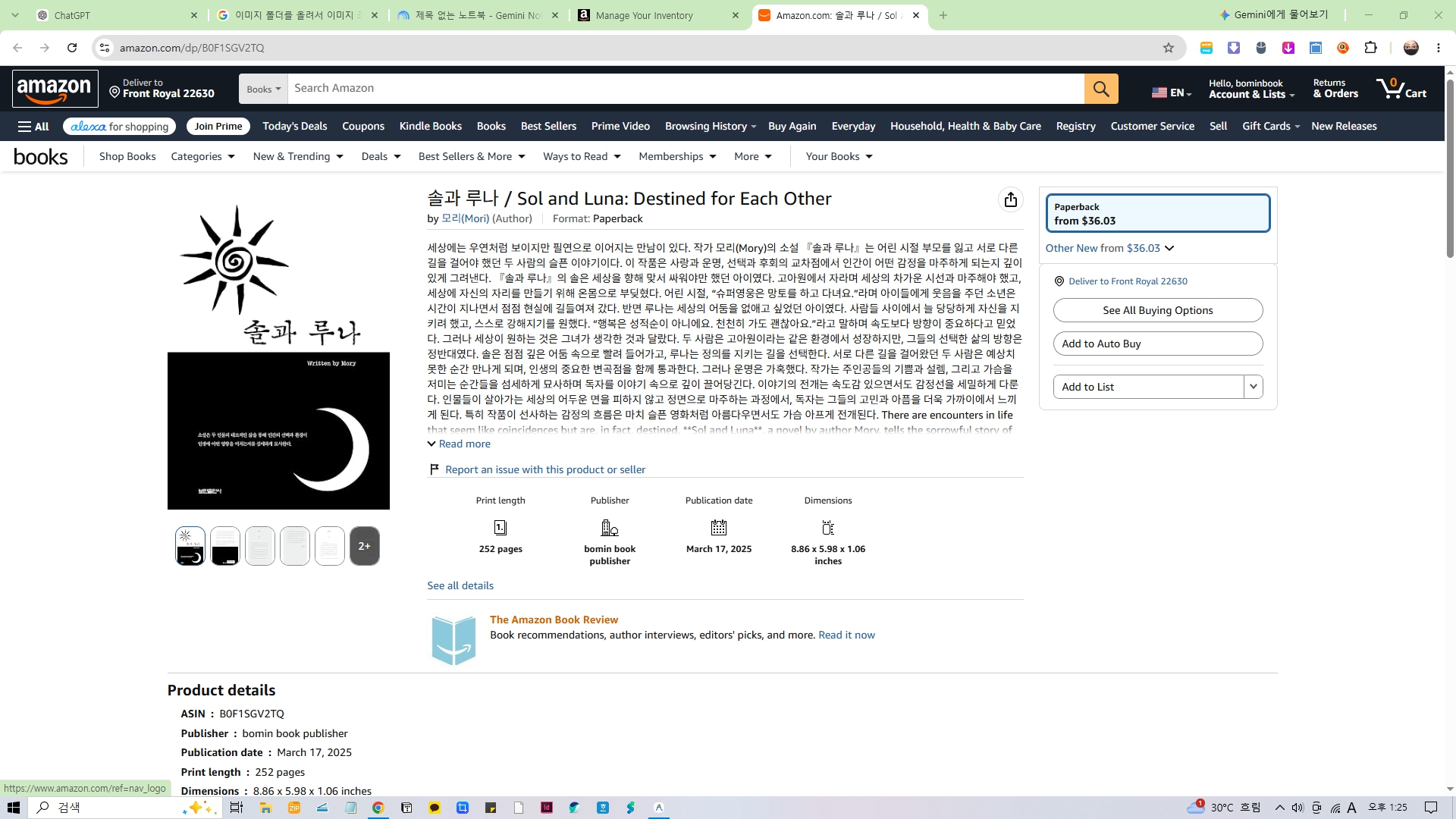Click the Task View taskbar icon
Viewport: 1456px width, 819px height.
pyautogui.click(x=237, y=808)
